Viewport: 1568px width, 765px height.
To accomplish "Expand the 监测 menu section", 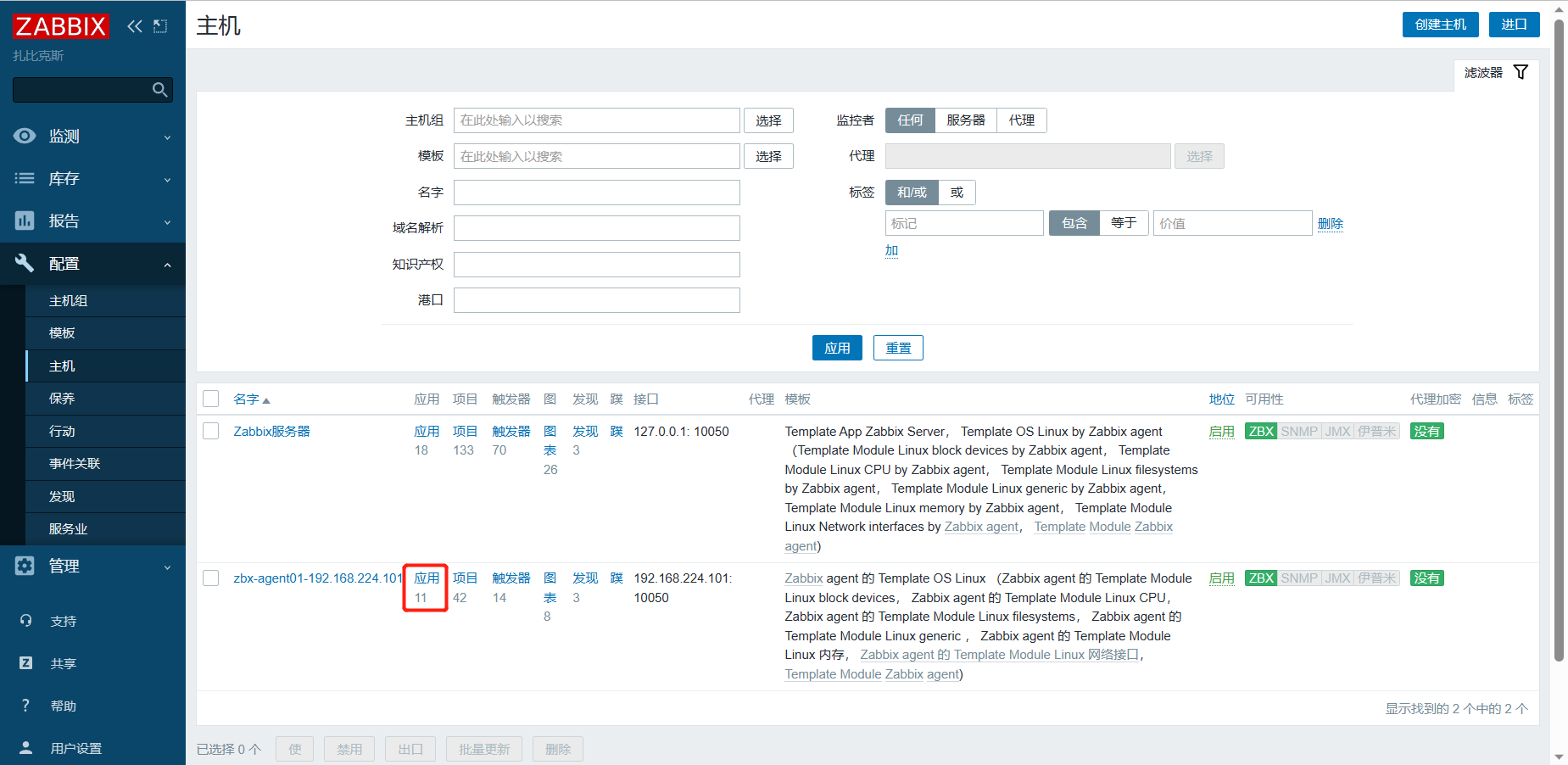I will tap(92, 136).
